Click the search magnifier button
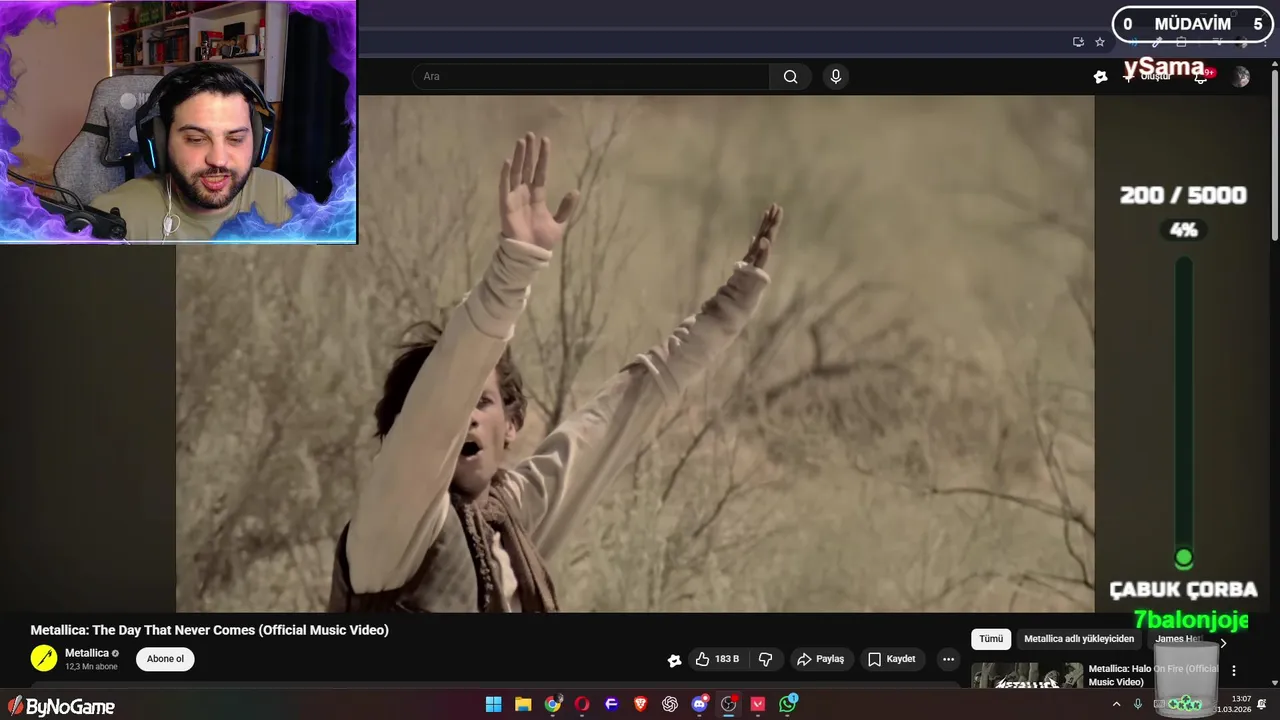Screen dimensions: 1280x720 click(790, 77)
